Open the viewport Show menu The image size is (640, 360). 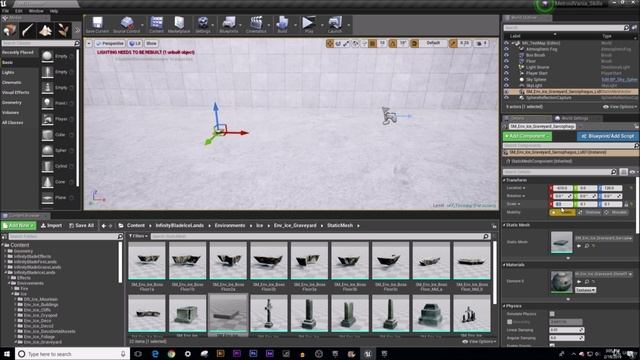pos(151,43)
